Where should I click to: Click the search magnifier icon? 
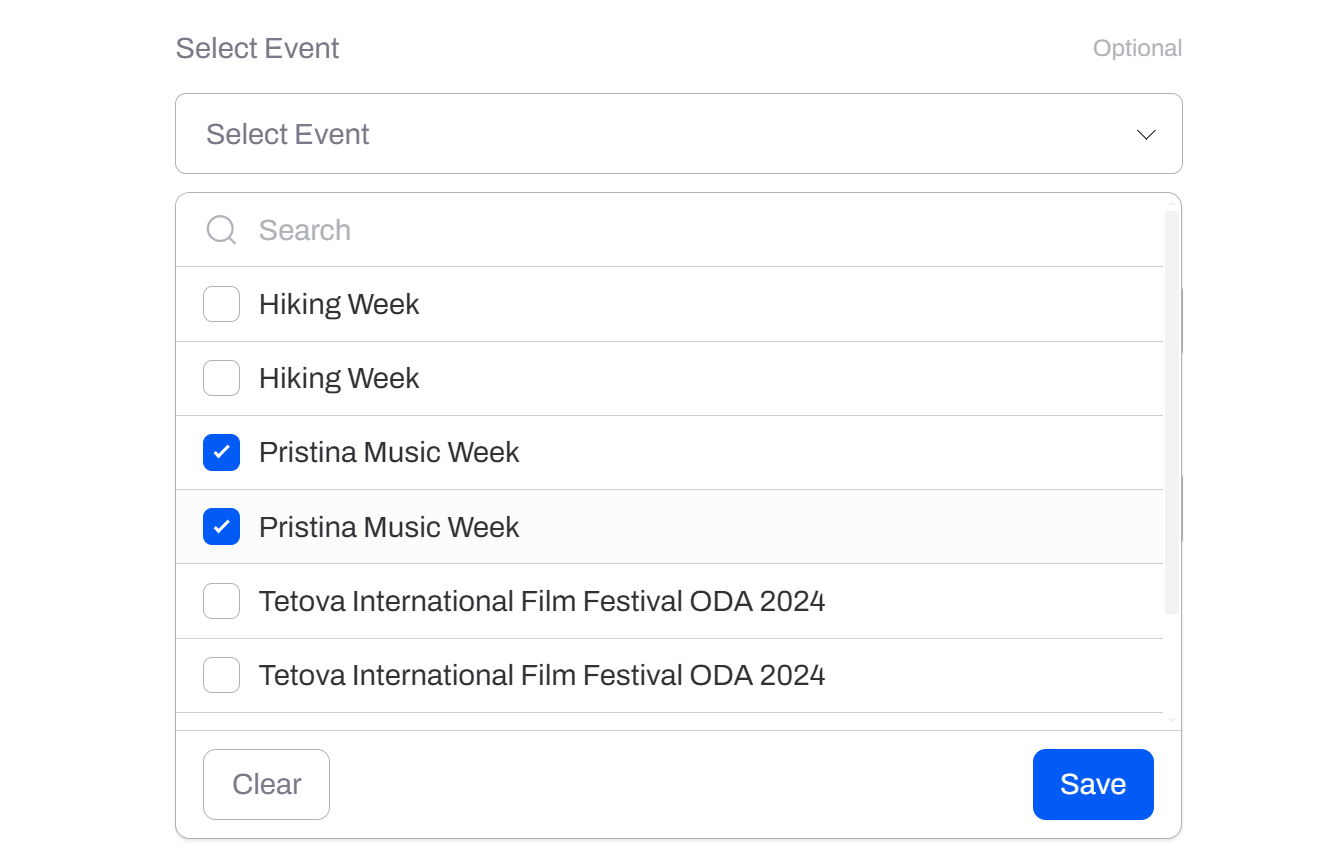220,230
